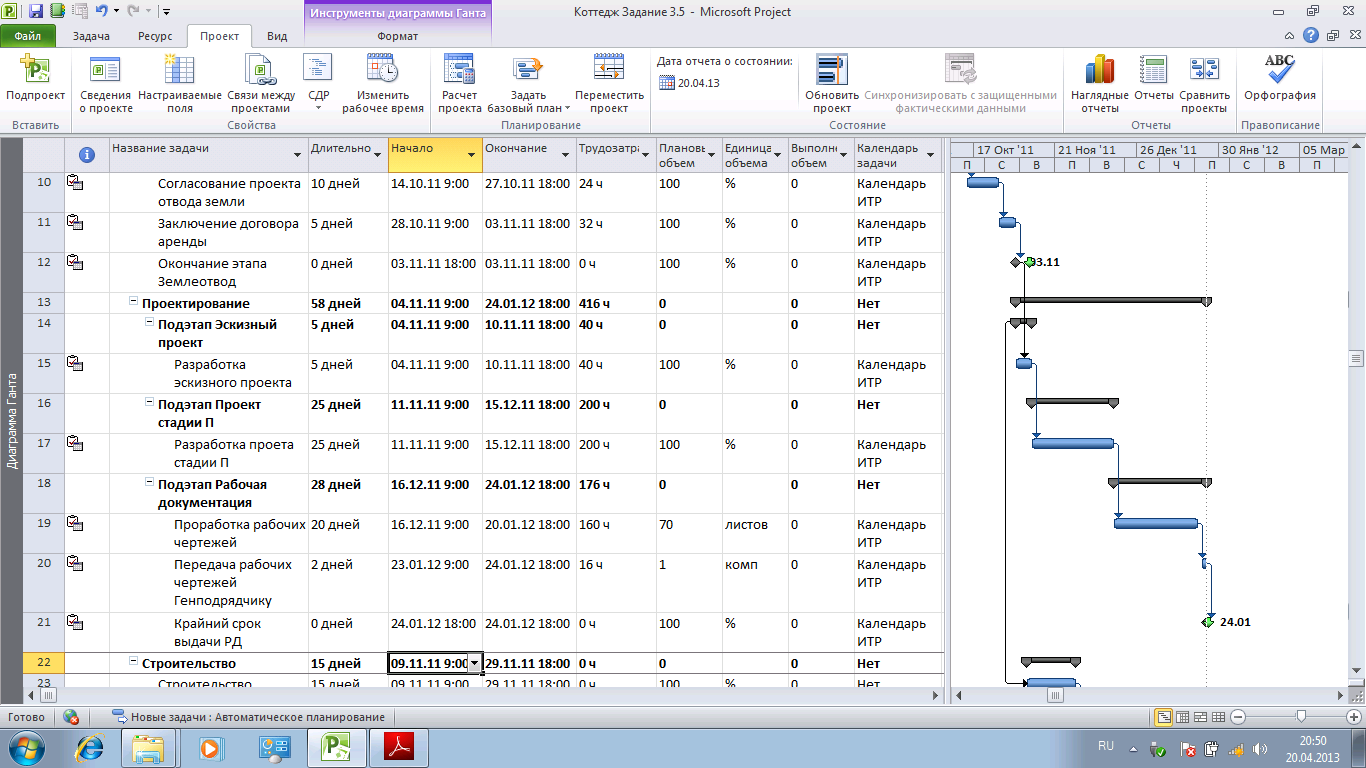
Task: Zoom in with the plus button
Action: pyautogui.click(x=1354, y=717)
